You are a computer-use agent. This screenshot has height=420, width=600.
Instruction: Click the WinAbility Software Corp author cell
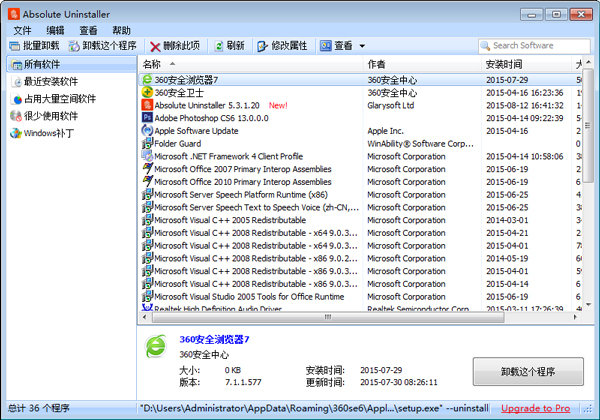(x=421, y=143)
